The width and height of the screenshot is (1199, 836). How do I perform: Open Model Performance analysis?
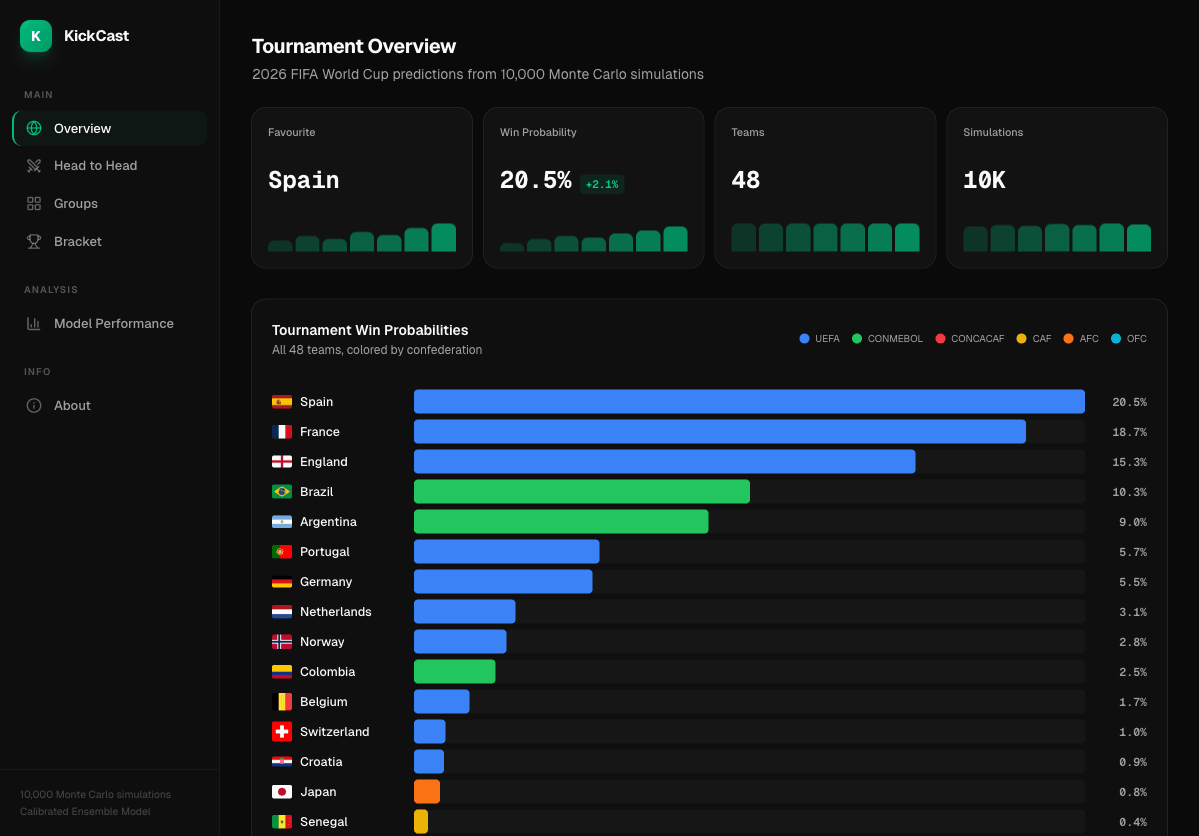[110, 324]
